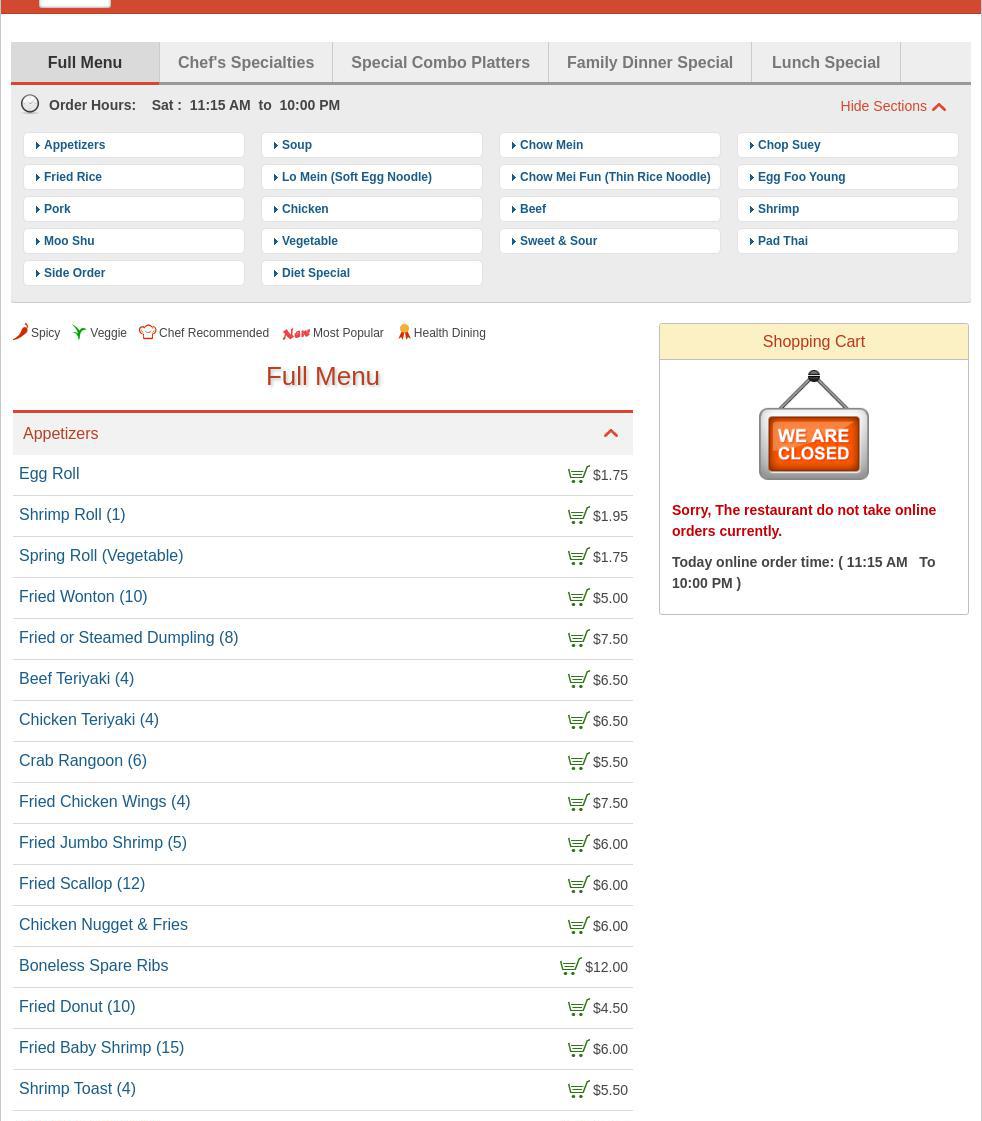The width and height of the screenshot is (982, 1121).
Task: Open the Family Dinner Special tab
Action: (x=649, y=62)
